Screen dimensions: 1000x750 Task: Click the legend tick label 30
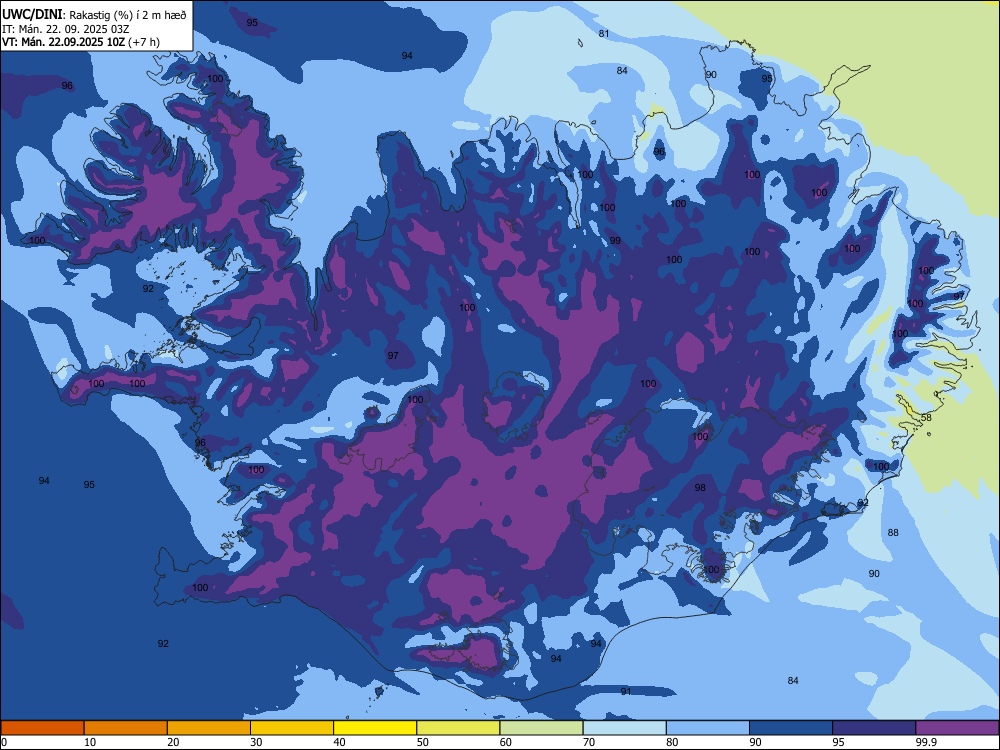click(256, 742)
